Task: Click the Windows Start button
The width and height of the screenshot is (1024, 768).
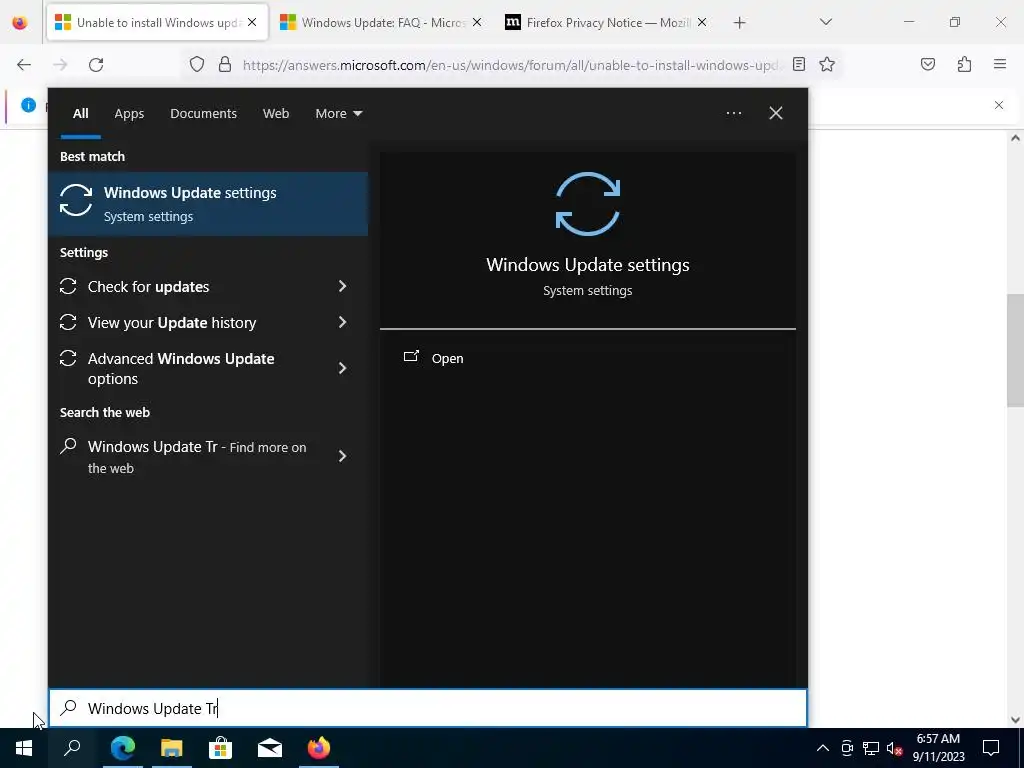Action: pyautogui.click(x=24, y=748)
